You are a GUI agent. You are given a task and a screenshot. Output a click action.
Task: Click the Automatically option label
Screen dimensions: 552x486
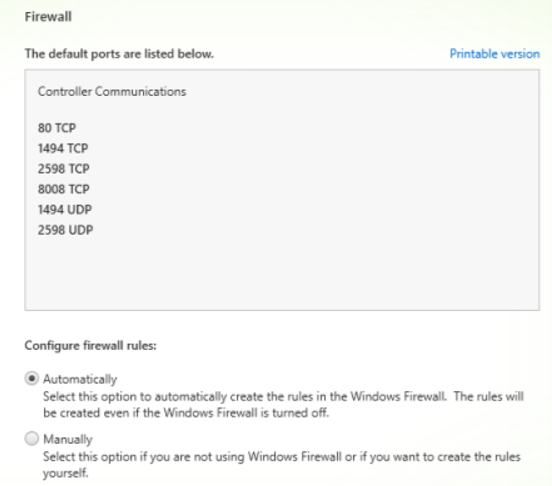click(x=80, y=379)
